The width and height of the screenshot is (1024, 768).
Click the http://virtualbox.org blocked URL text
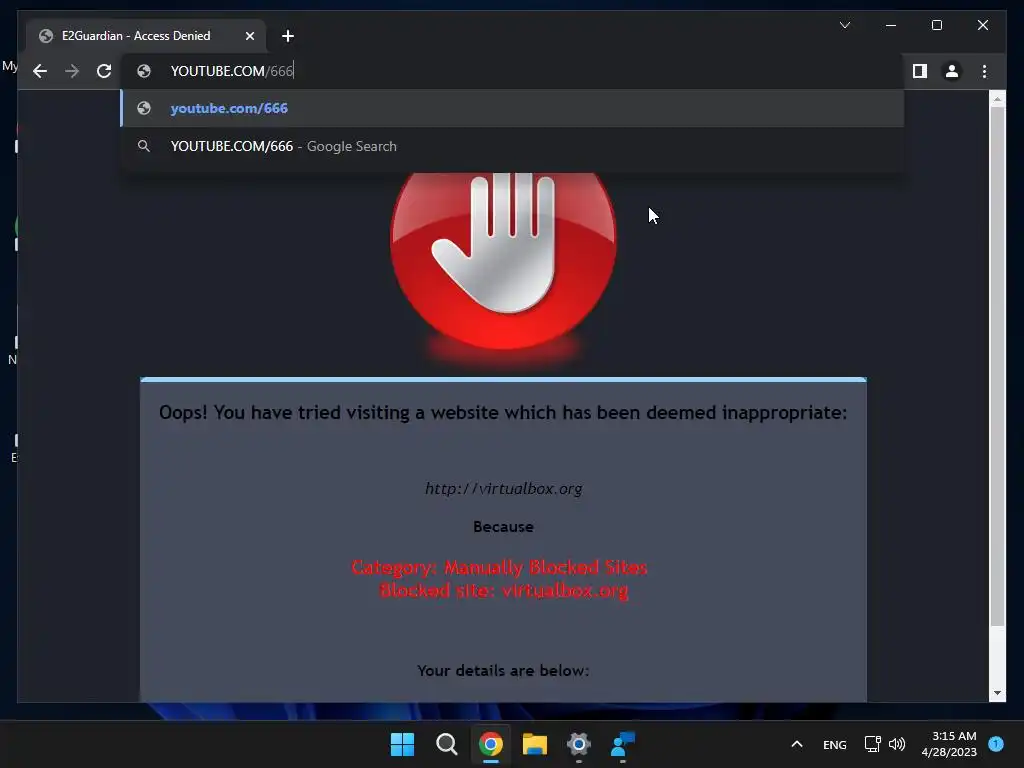click(504, 488)
